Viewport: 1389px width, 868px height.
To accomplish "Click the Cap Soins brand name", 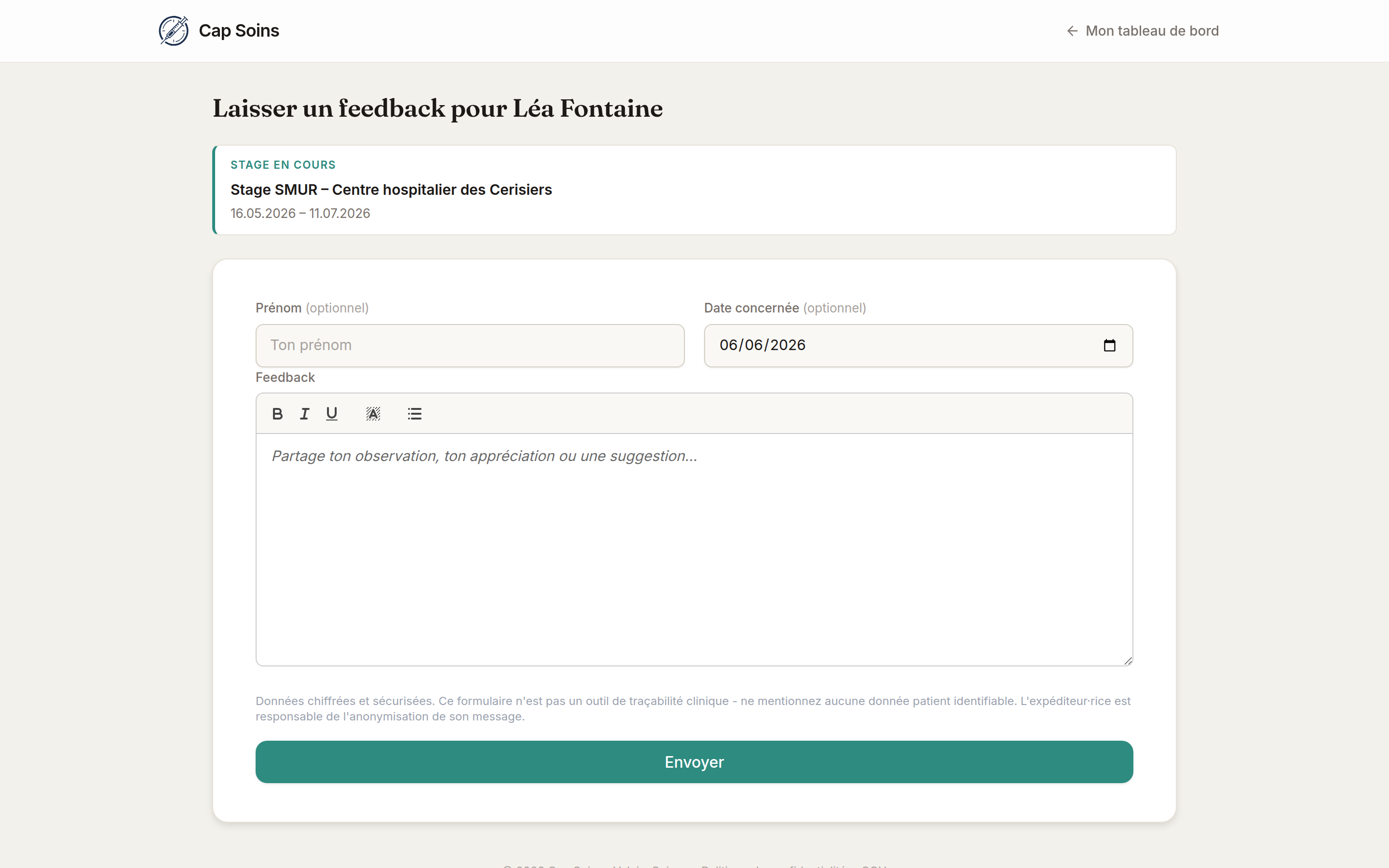I will coord(239,30).
